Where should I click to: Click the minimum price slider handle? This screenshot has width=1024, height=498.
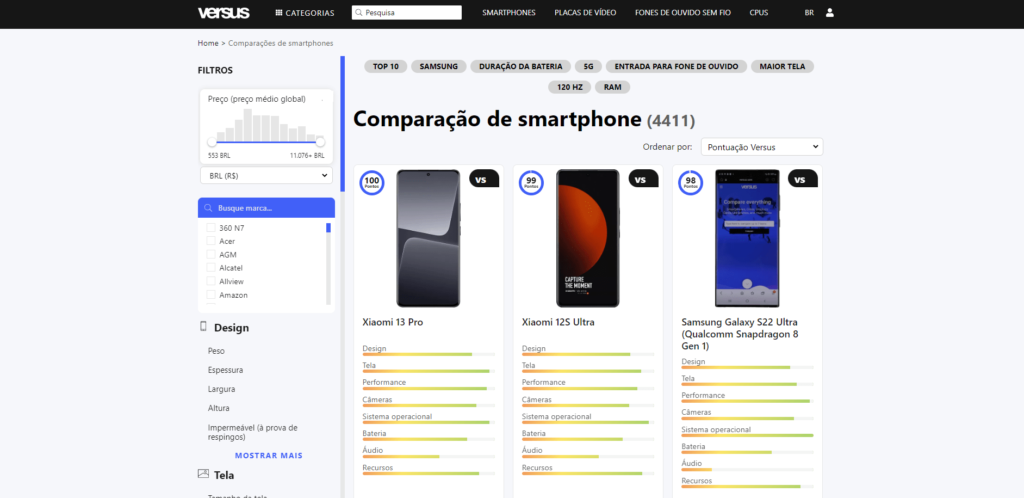point(212,142)
